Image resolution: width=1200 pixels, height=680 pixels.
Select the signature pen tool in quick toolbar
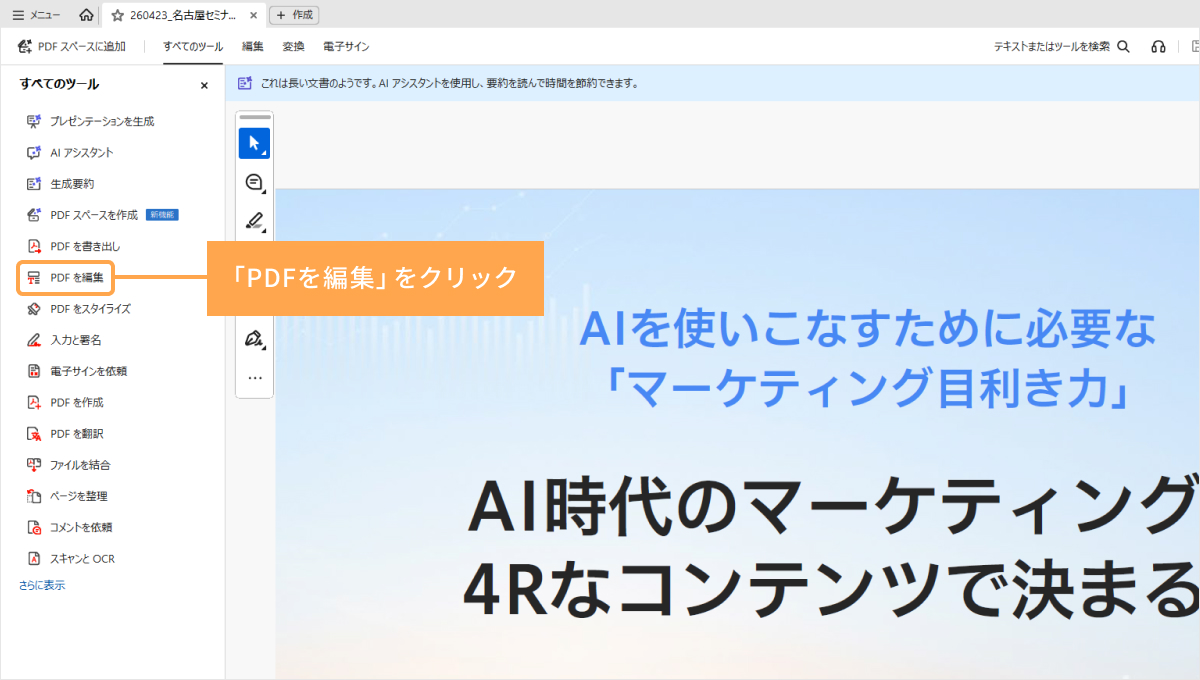pyautogui.click(x=254, y=338)
